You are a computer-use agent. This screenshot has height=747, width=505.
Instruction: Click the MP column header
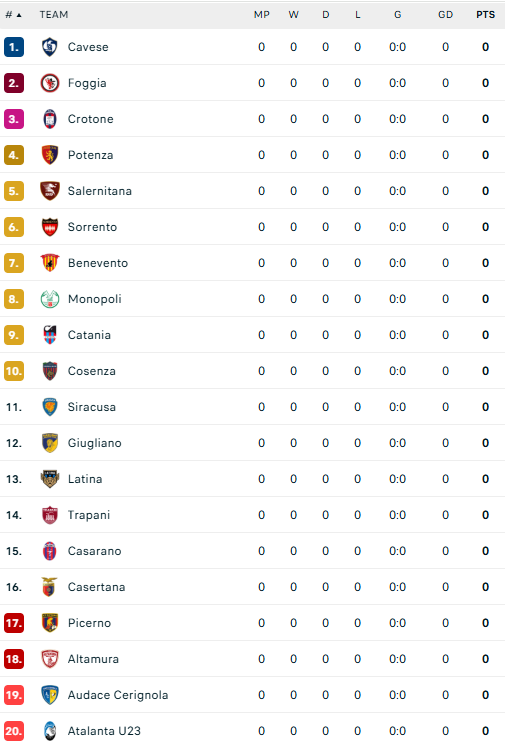point(262,15)
